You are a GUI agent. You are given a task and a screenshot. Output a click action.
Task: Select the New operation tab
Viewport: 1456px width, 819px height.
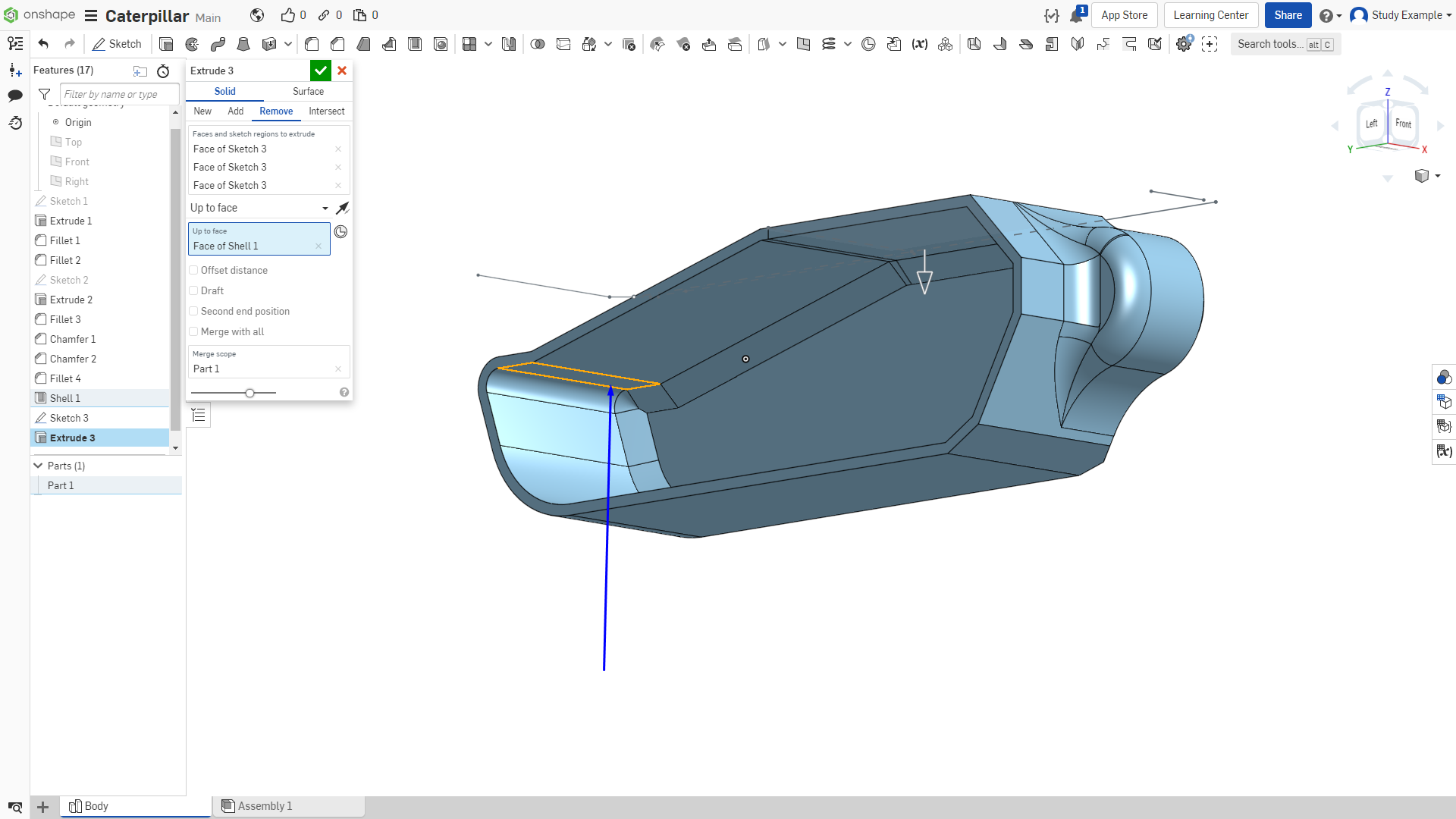[202, 111]
